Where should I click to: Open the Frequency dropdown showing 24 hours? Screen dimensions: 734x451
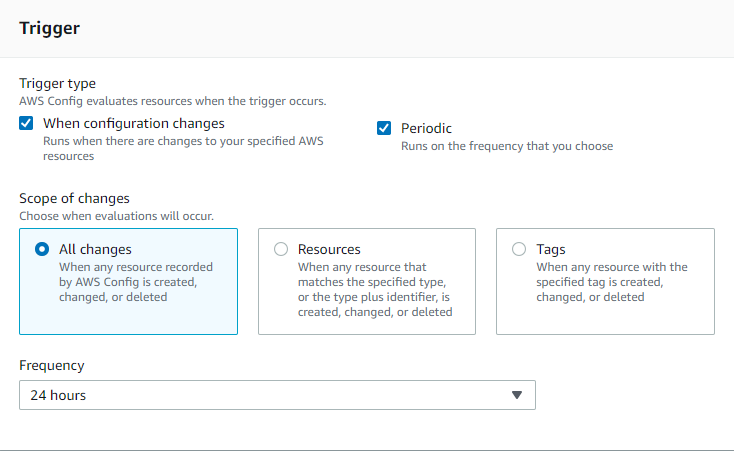coord(277,395)
